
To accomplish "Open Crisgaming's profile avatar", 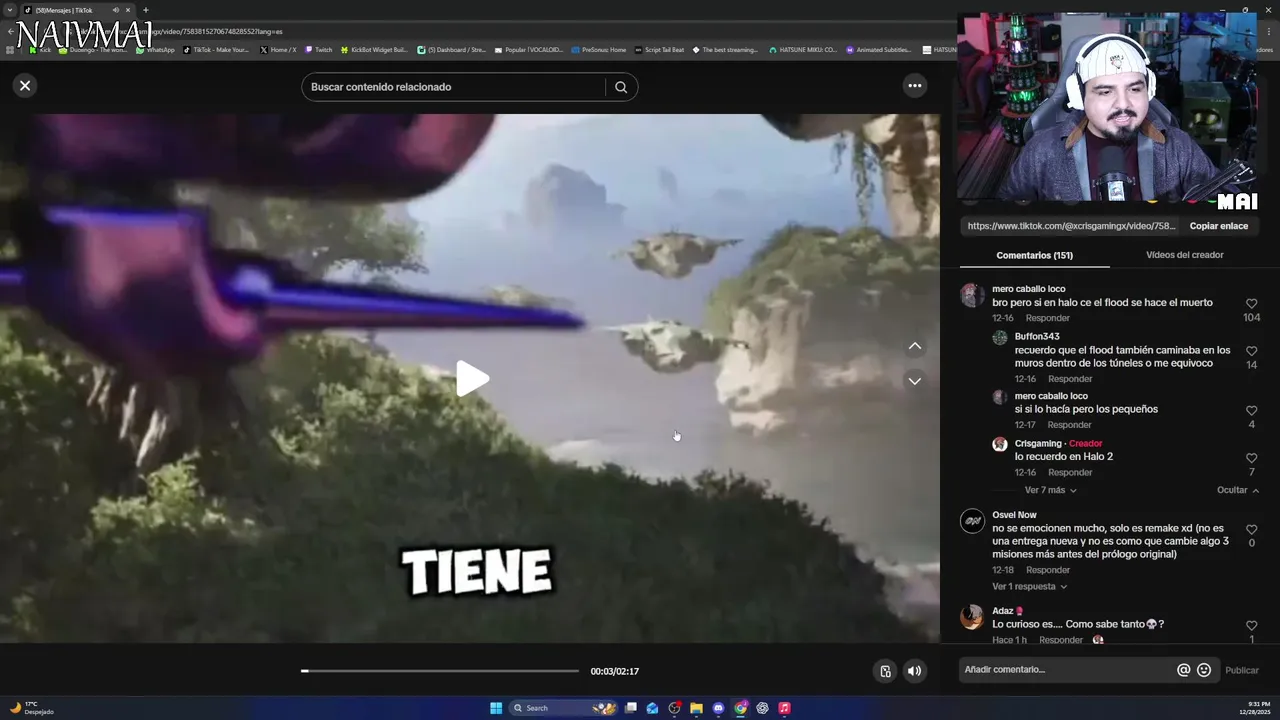I will [999, 445].
